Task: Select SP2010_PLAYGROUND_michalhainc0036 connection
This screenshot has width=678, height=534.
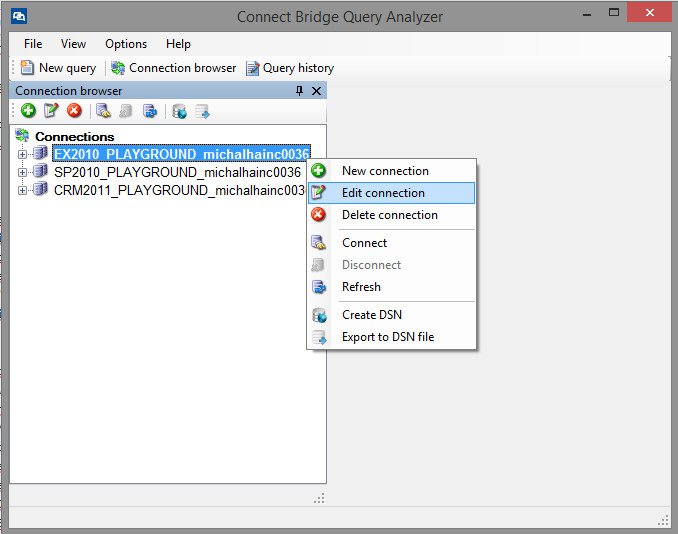Action: click(x=177, y=172)
